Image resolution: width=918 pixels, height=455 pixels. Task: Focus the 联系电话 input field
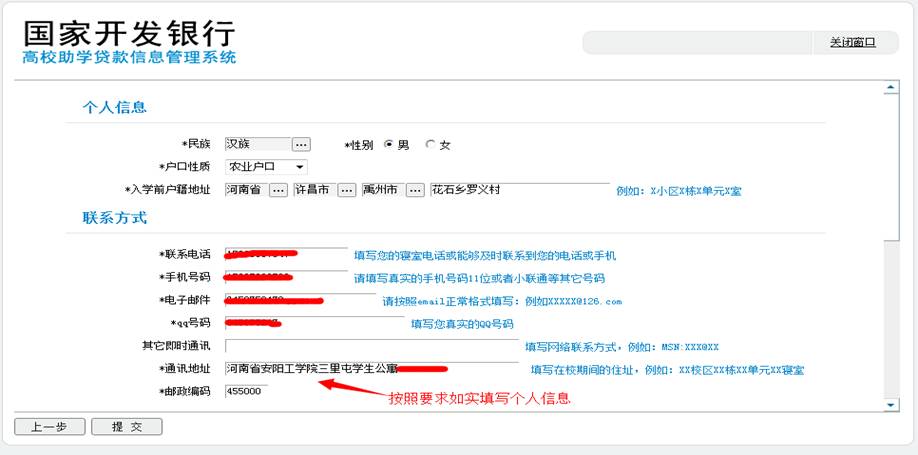(x=286, y=255)
